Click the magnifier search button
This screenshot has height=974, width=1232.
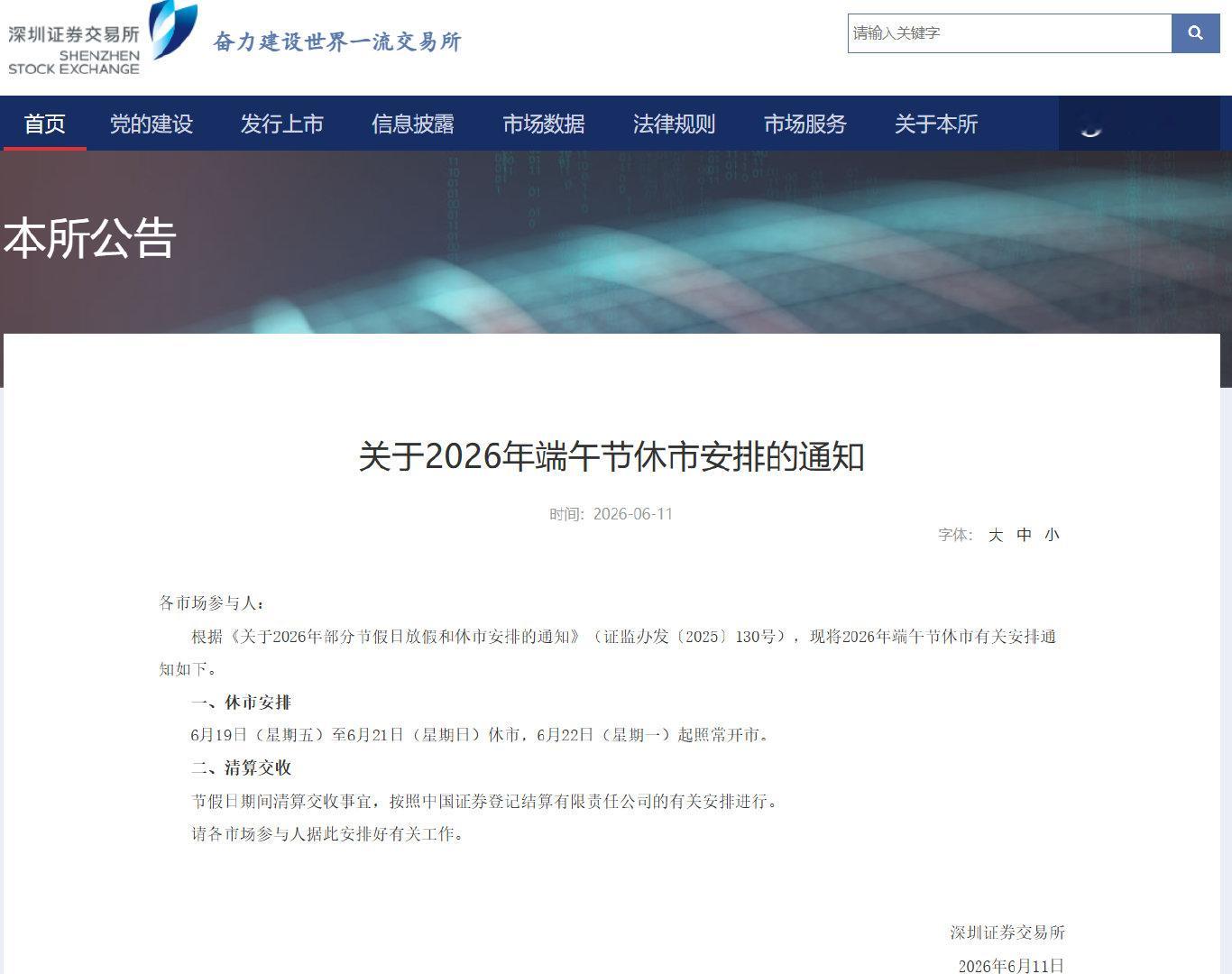click(1195, 33)
